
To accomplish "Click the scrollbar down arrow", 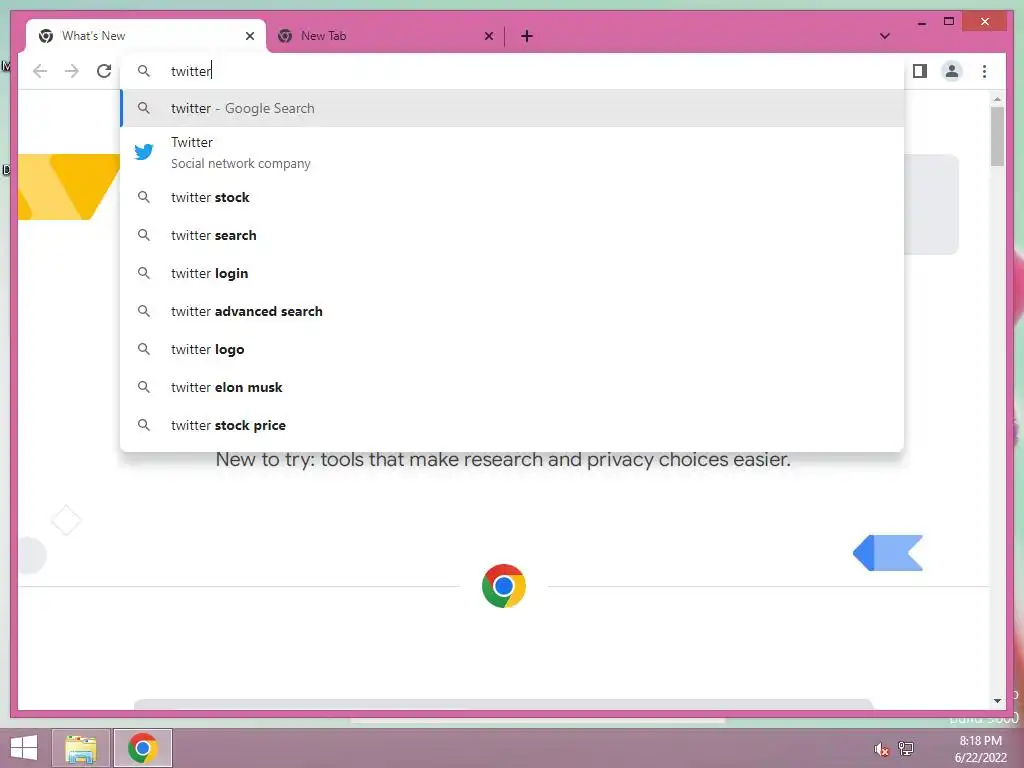I will [x=997, y=701].
